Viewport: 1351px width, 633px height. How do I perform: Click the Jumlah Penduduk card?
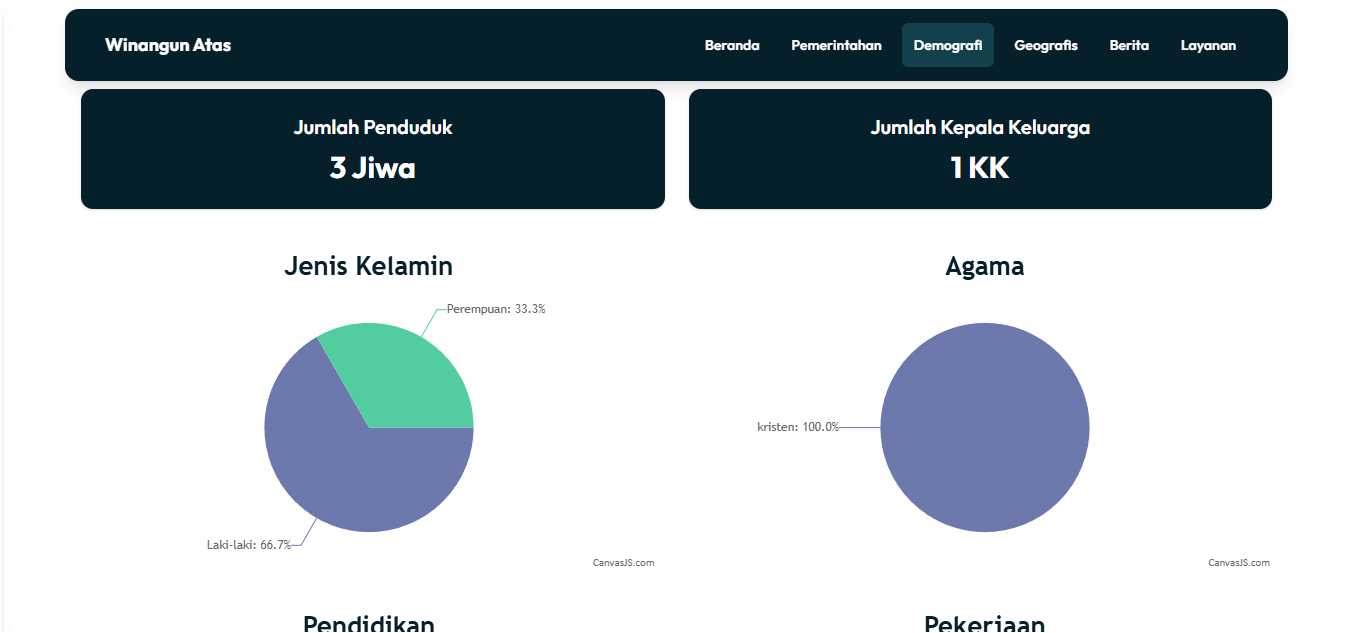point(373,149)
